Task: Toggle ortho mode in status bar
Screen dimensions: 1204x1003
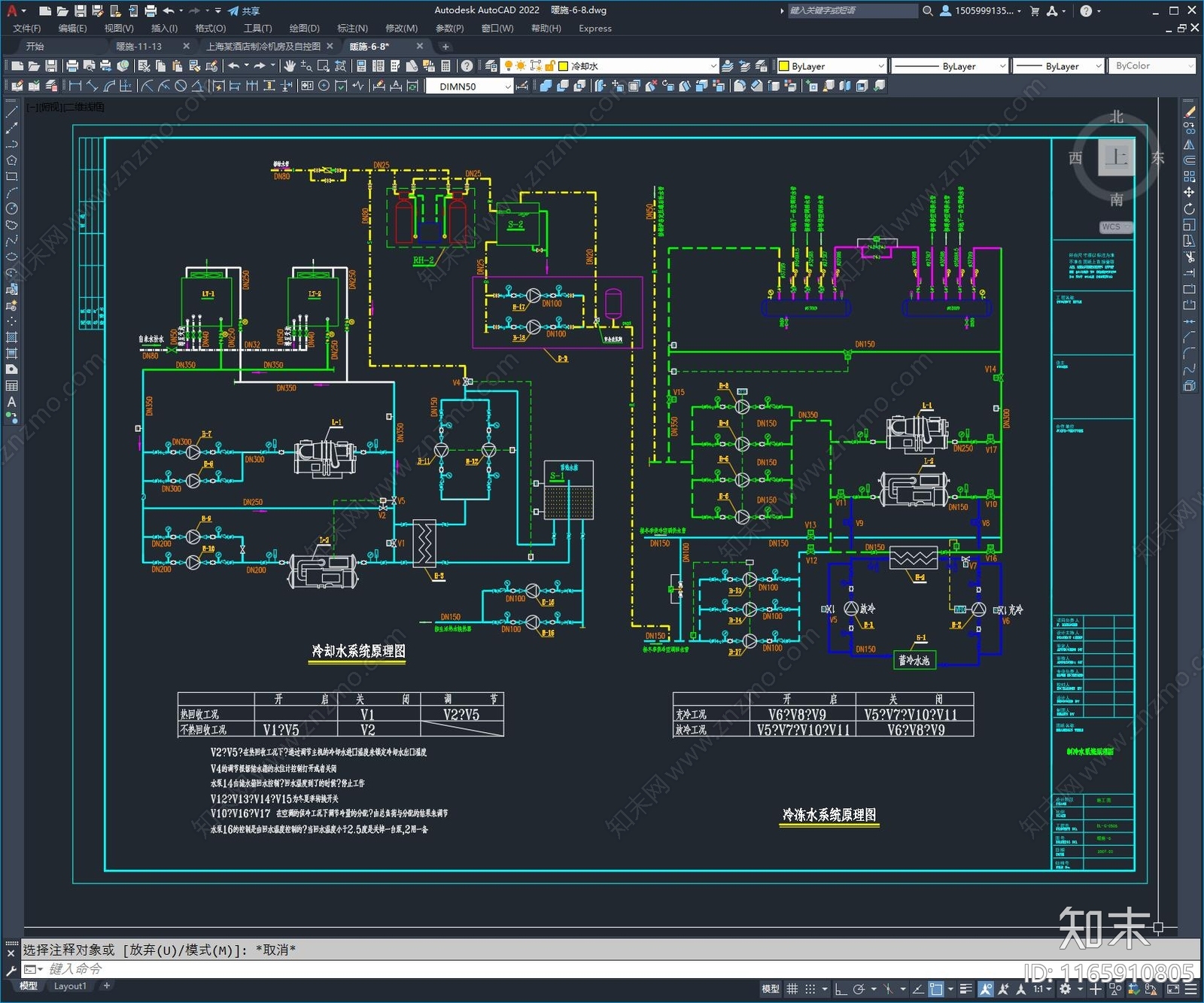Action: 841,989
